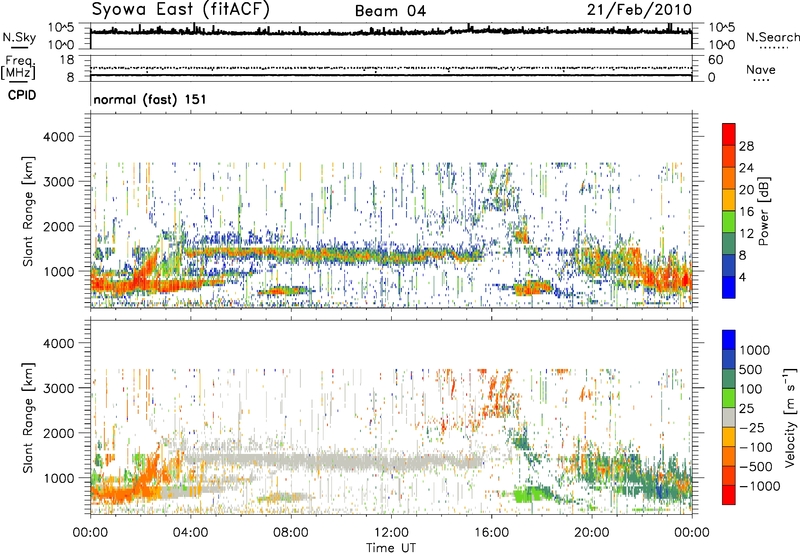Pick the red bottom Velocity colorbar segment
The height and width of the screenshot is (554, 800).
[729, 495]
